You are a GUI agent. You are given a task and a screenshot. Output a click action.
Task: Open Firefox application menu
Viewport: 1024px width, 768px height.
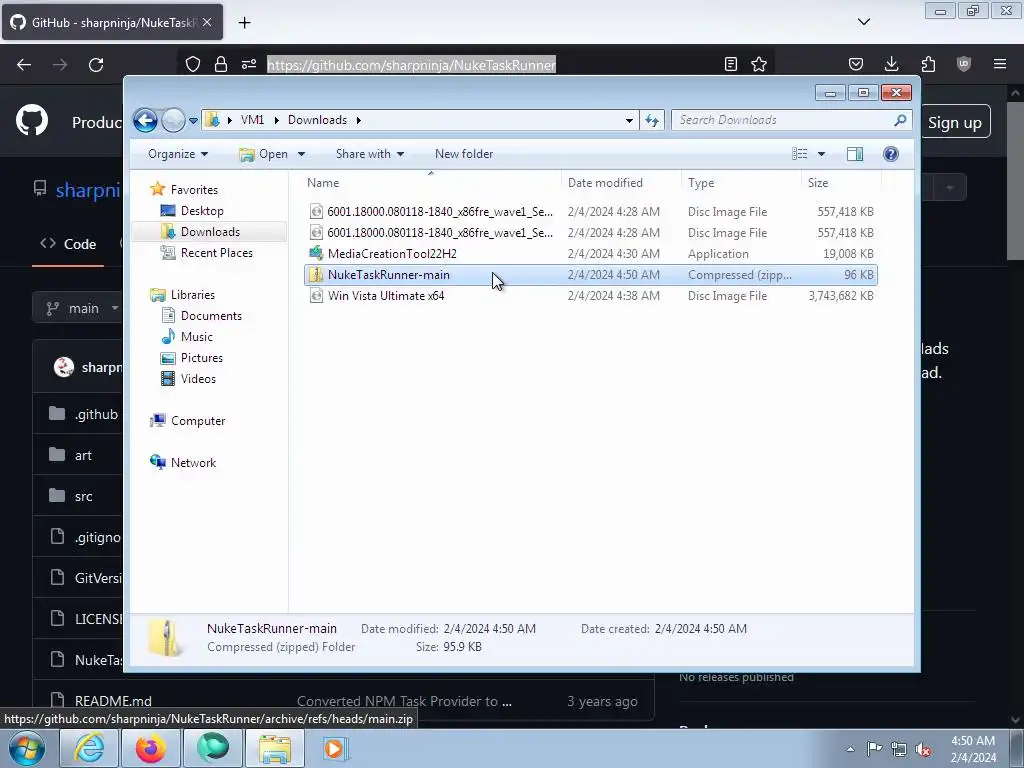coord(1000,64)
